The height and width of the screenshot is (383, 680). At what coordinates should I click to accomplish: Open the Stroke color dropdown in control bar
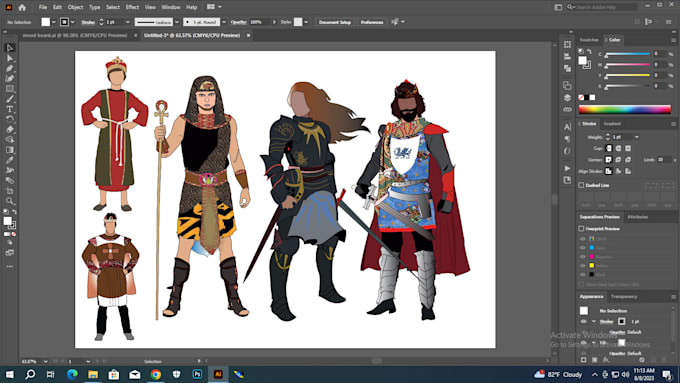(72, 22)
